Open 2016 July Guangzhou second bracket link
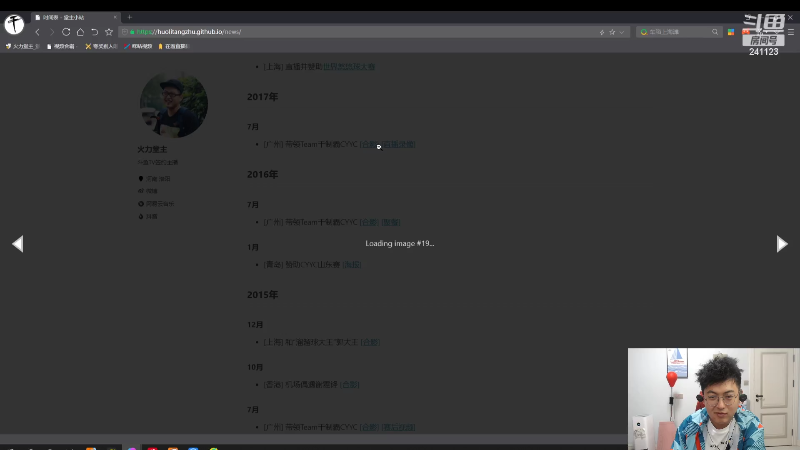Viewport: 800px width, 450px height. (391, 222)
